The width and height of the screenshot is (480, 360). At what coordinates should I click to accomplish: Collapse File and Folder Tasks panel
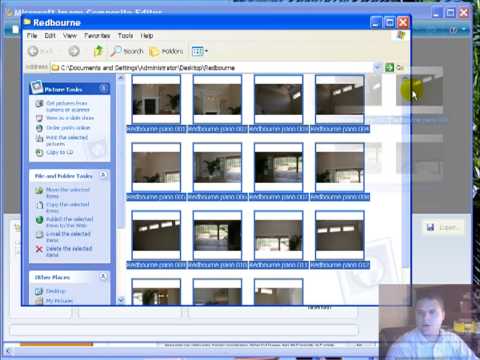click(103, 175)
